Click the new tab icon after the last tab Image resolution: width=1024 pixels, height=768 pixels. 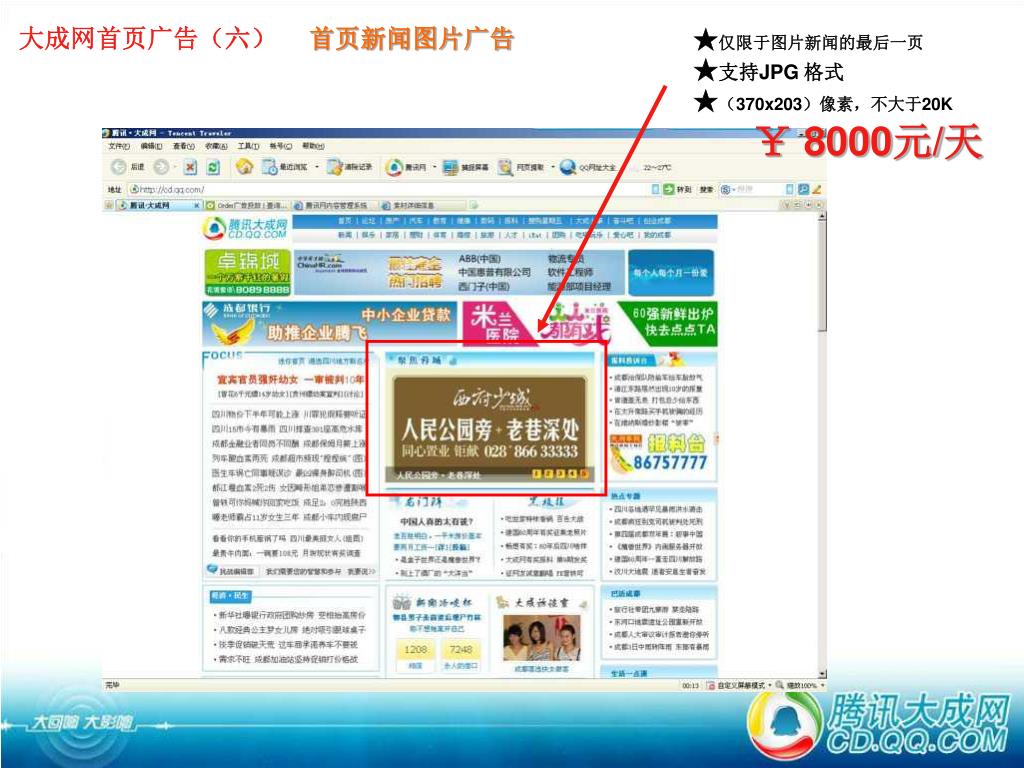tap(474, 205)
